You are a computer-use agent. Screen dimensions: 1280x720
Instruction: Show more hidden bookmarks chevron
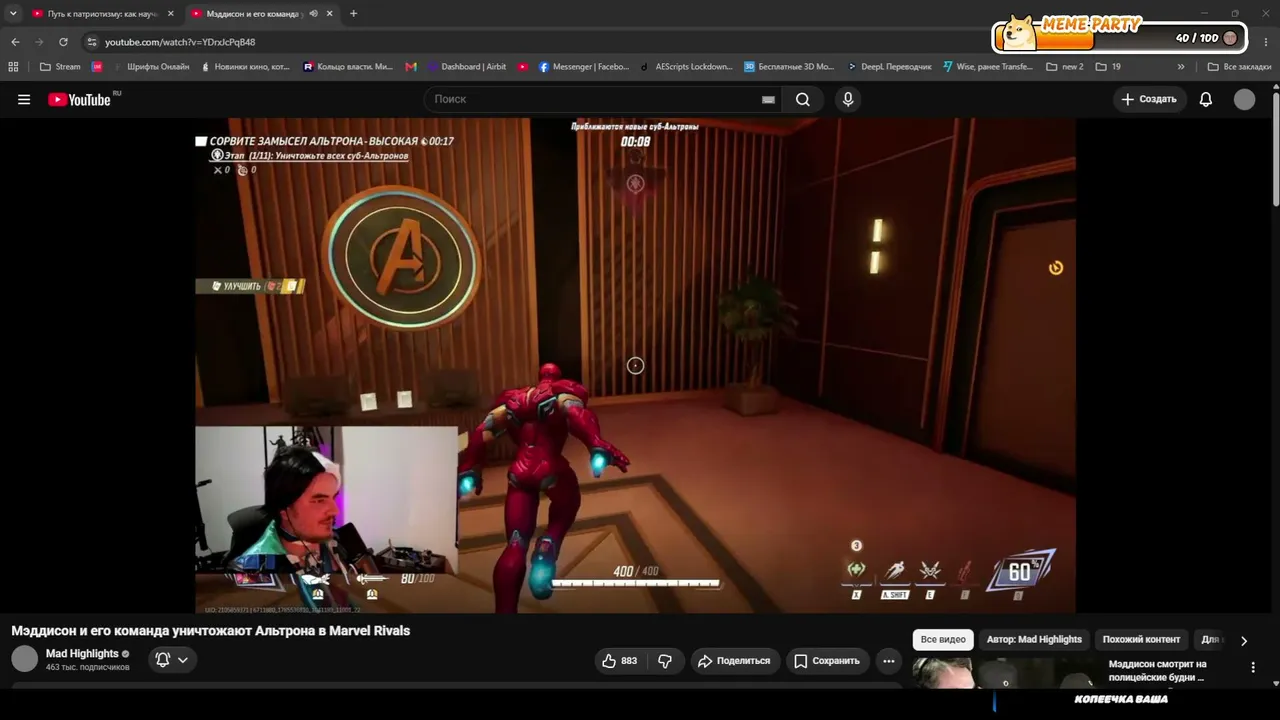pyautogui.click(x=1181, y=67)
